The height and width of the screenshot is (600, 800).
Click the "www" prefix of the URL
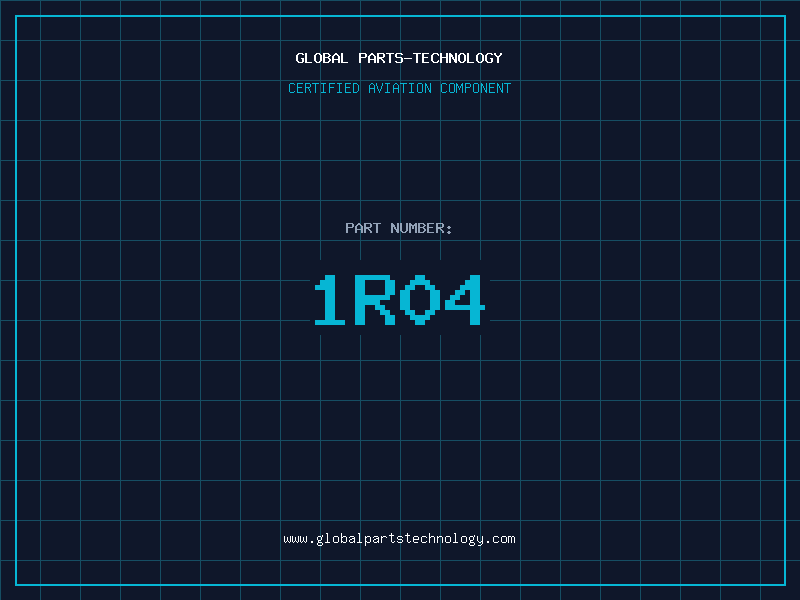[295, 539]
